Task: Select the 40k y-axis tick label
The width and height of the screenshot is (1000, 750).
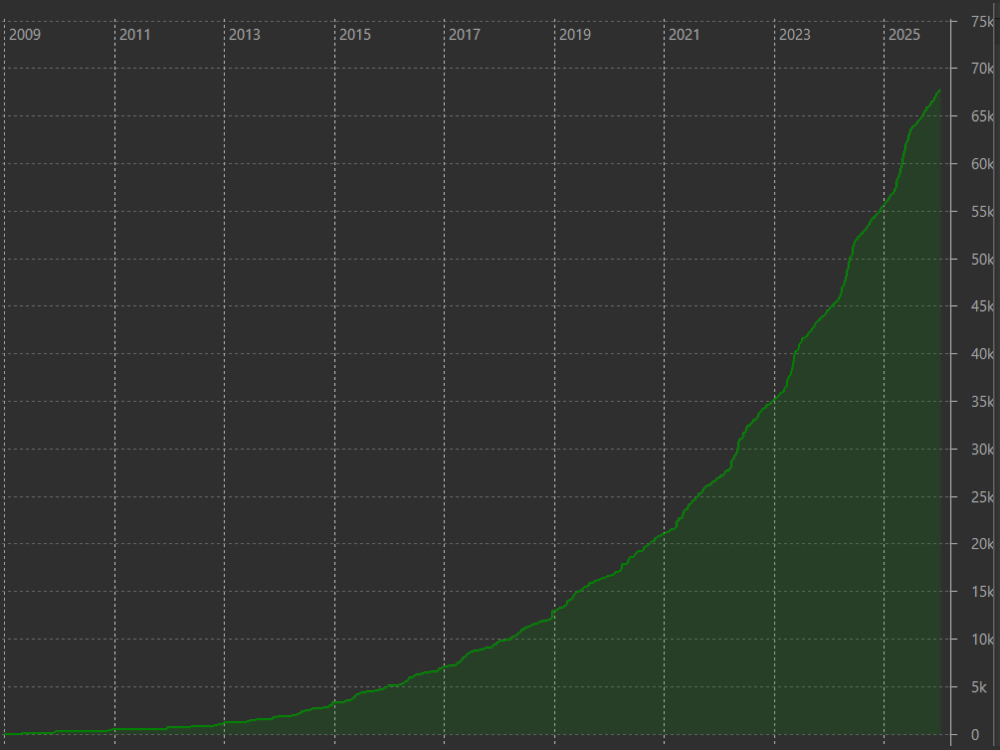Action: 982,354
